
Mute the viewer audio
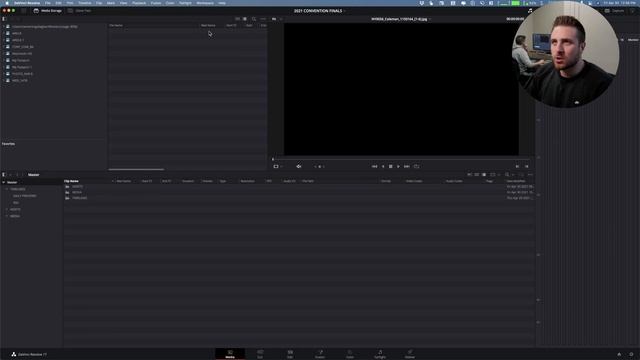point(299,167)
